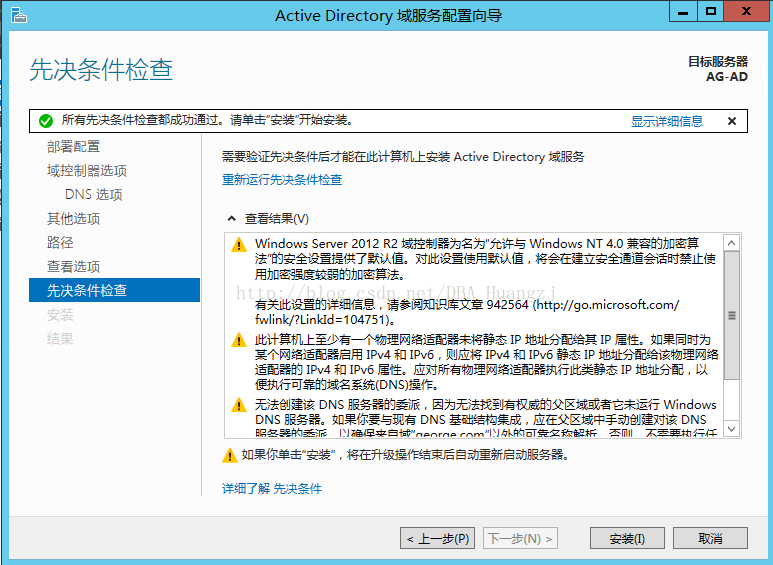This screenshot has width=773, height=565.
Task: Go to the 路径 step
Action: pos(60,242)
